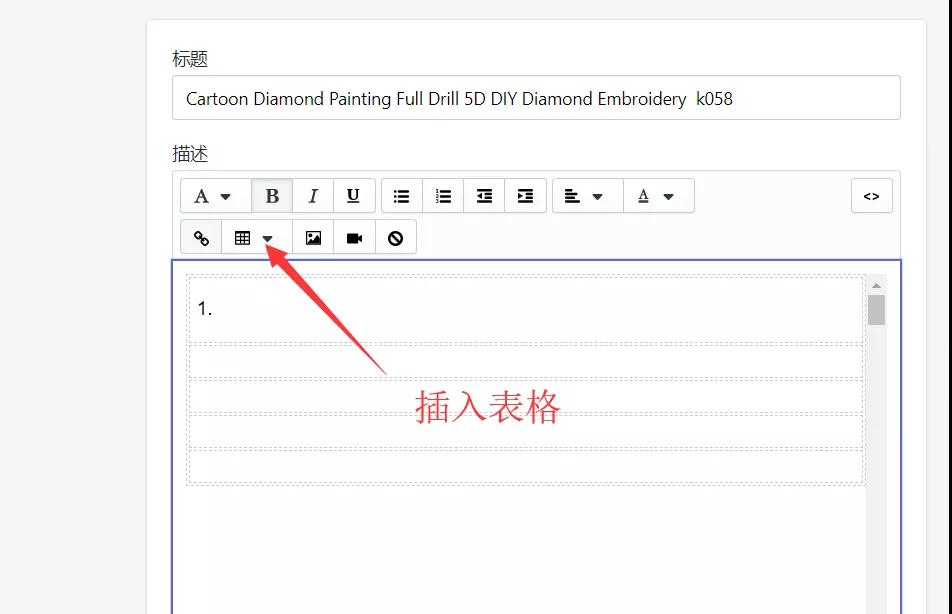Insert a bulleted list

[x=401, y=196]
